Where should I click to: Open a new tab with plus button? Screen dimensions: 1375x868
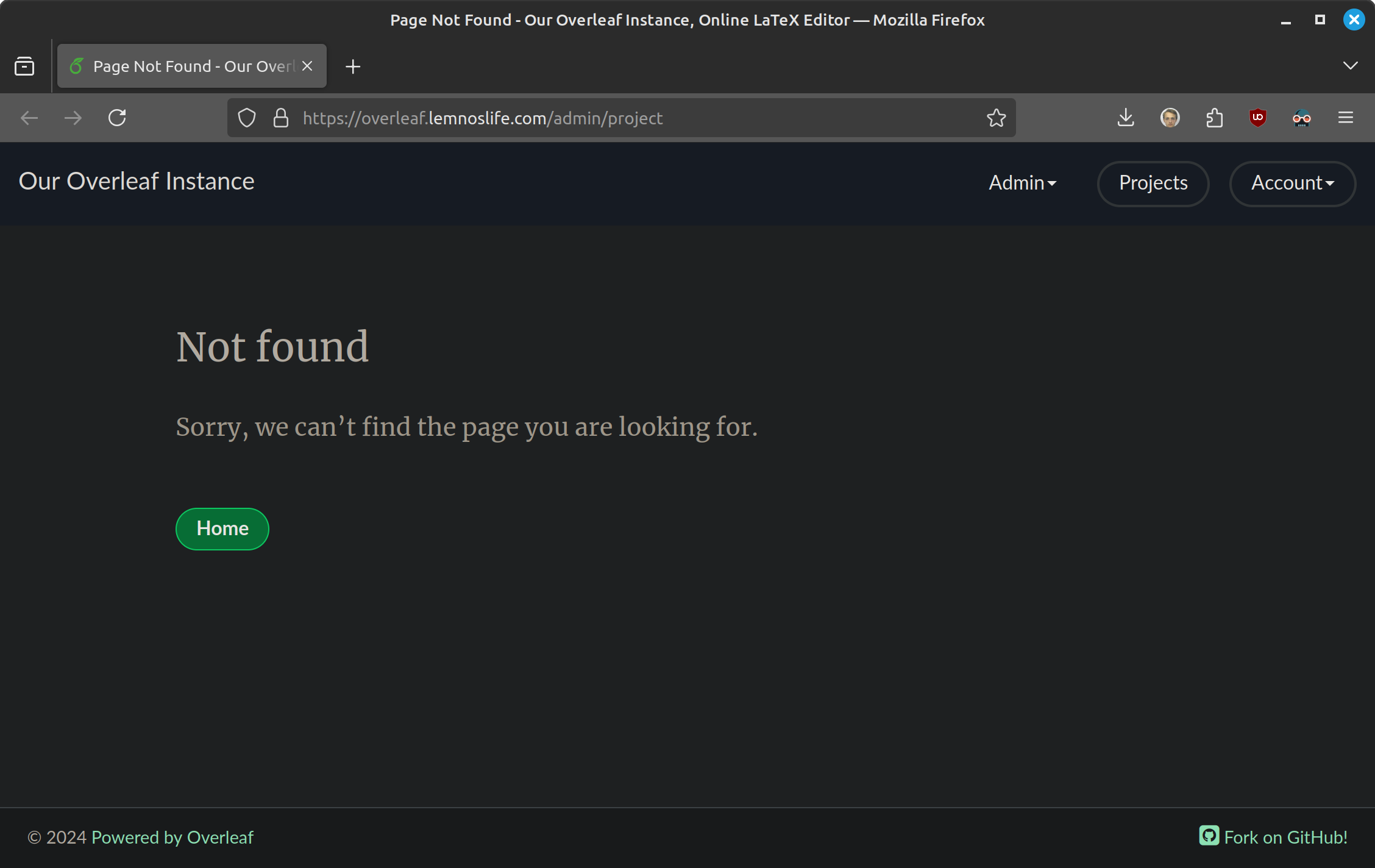[353, 66]
